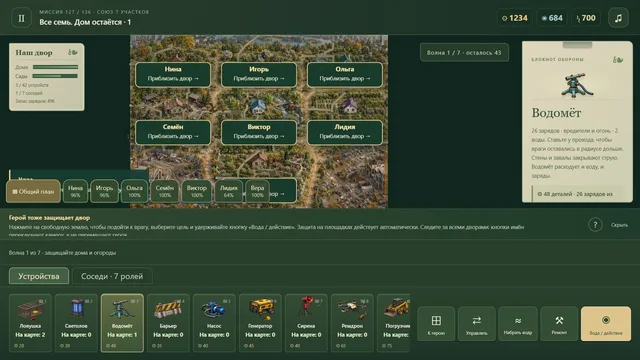Click the '3 / 42 устройств' text
The height and width of the screenshot is (360, 640).
(32, 85)
